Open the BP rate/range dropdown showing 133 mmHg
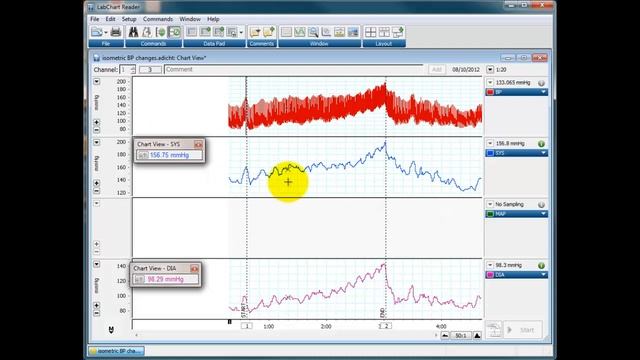 click(x=490, y=82)
